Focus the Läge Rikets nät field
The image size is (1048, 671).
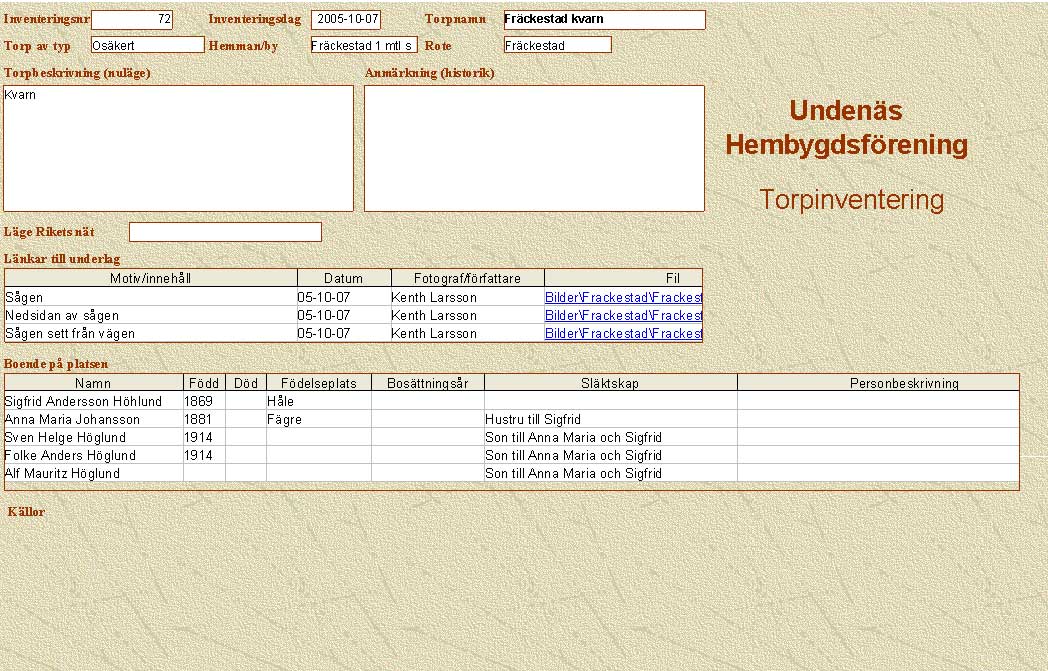(x=225, y=232)
